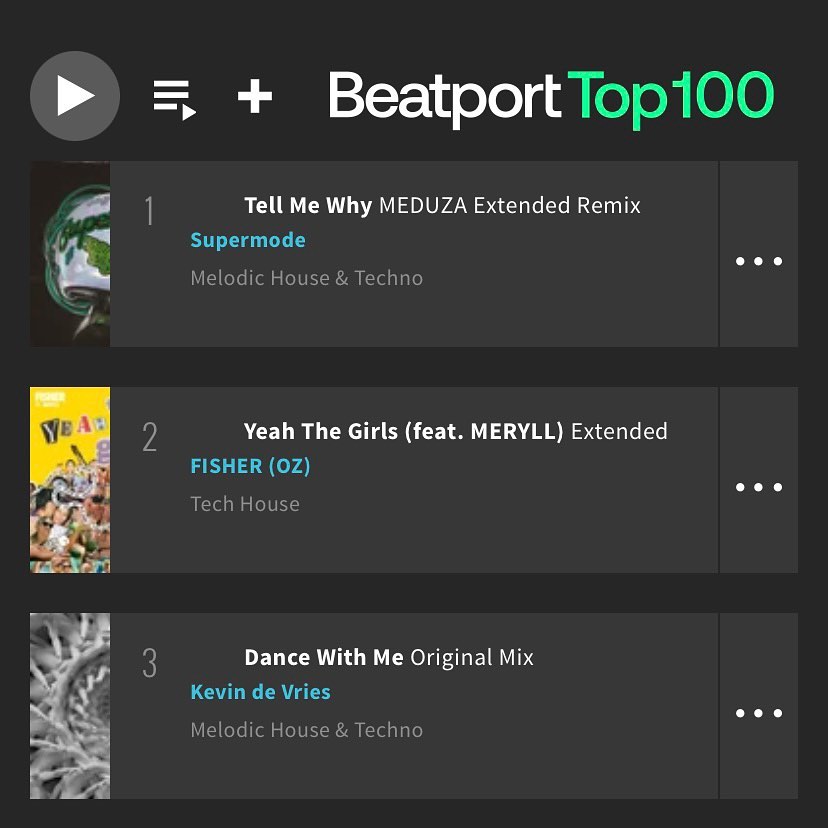
Task: Go to artist Kevin de Vries
Action: click(x=260, y=692)
